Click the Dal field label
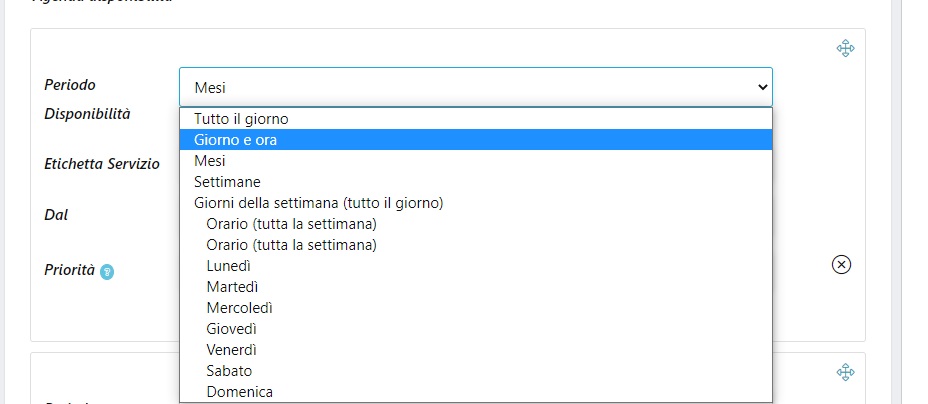The height and width of the screenshot is (404, 928). click(x=56, y=214)
